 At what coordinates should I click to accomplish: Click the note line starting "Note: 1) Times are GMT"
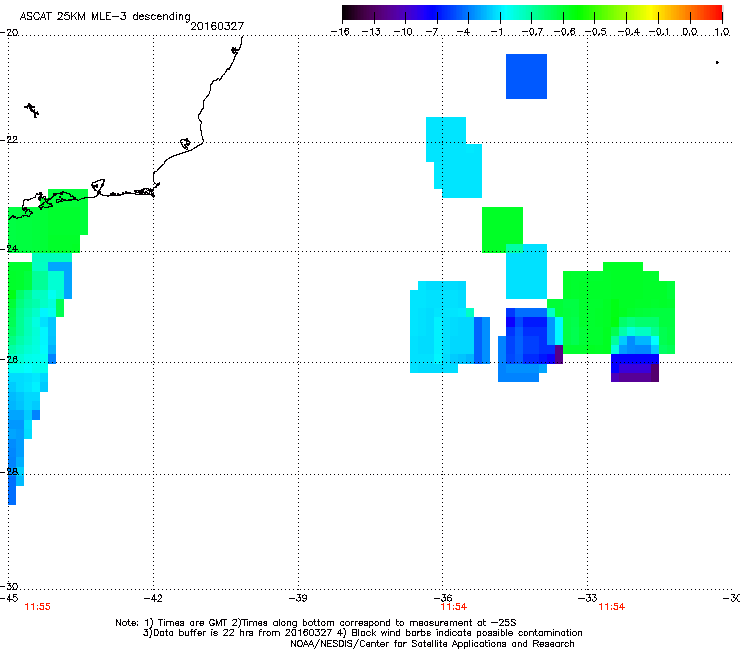pos(316,623)
